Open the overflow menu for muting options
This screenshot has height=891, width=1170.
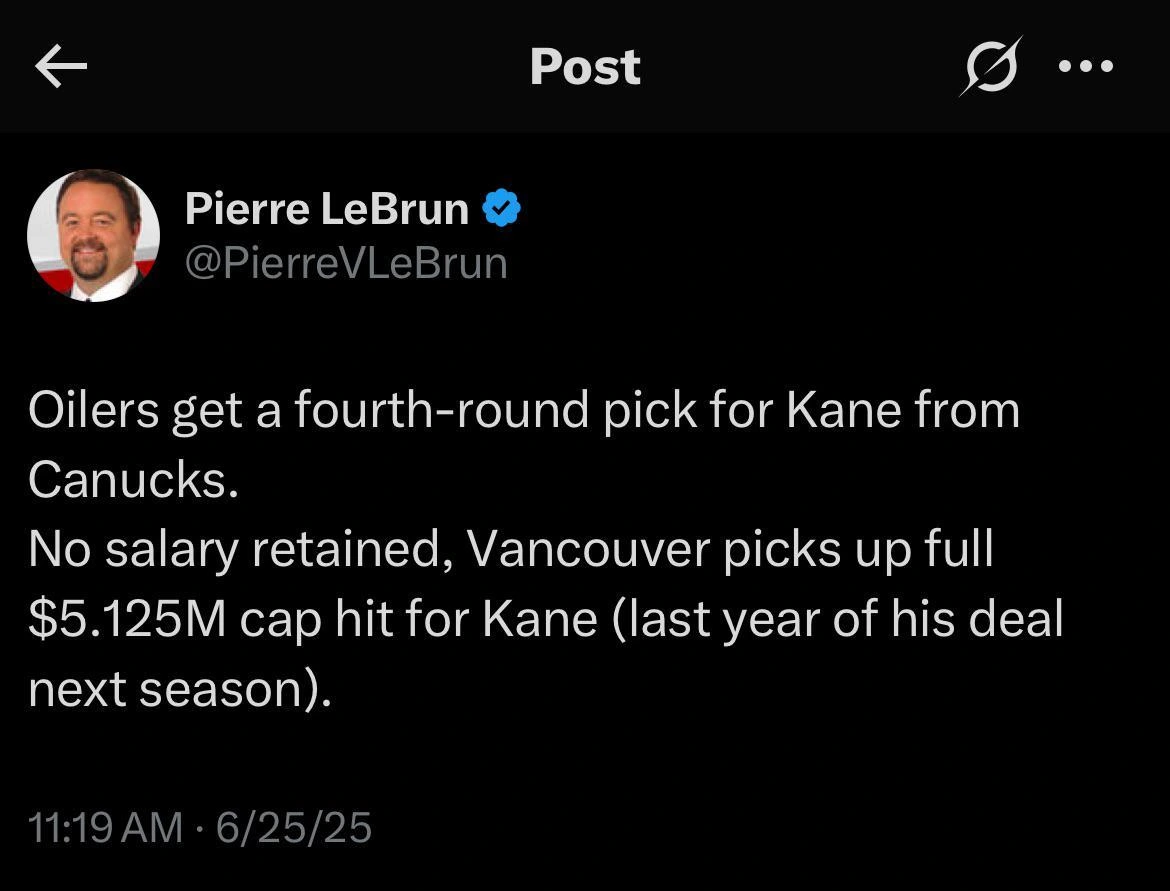pos(1086,66)
